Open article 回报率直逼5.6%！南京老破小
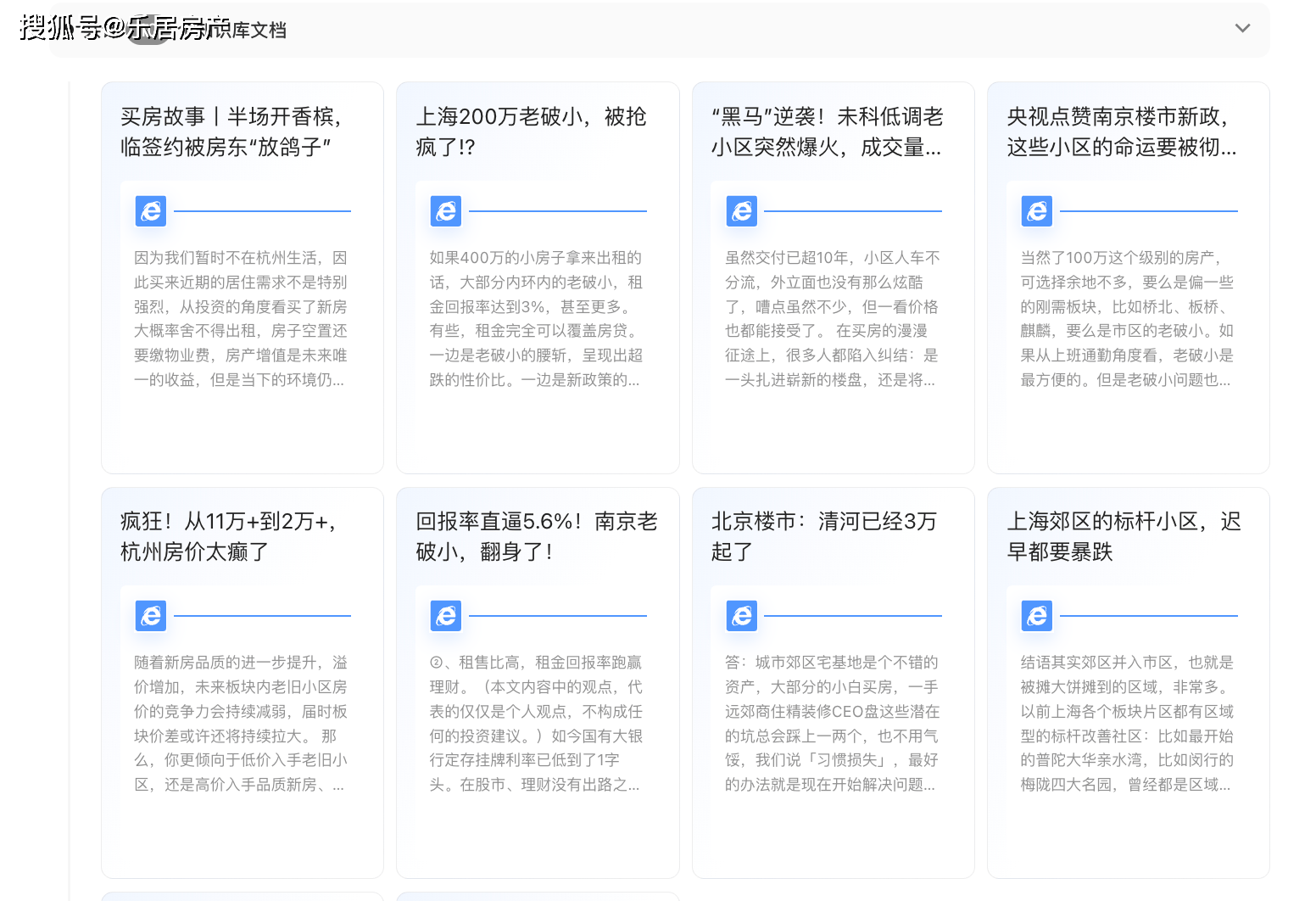Image resolution: width=1316 pixels, height=901 pixels. coord(536,536)
